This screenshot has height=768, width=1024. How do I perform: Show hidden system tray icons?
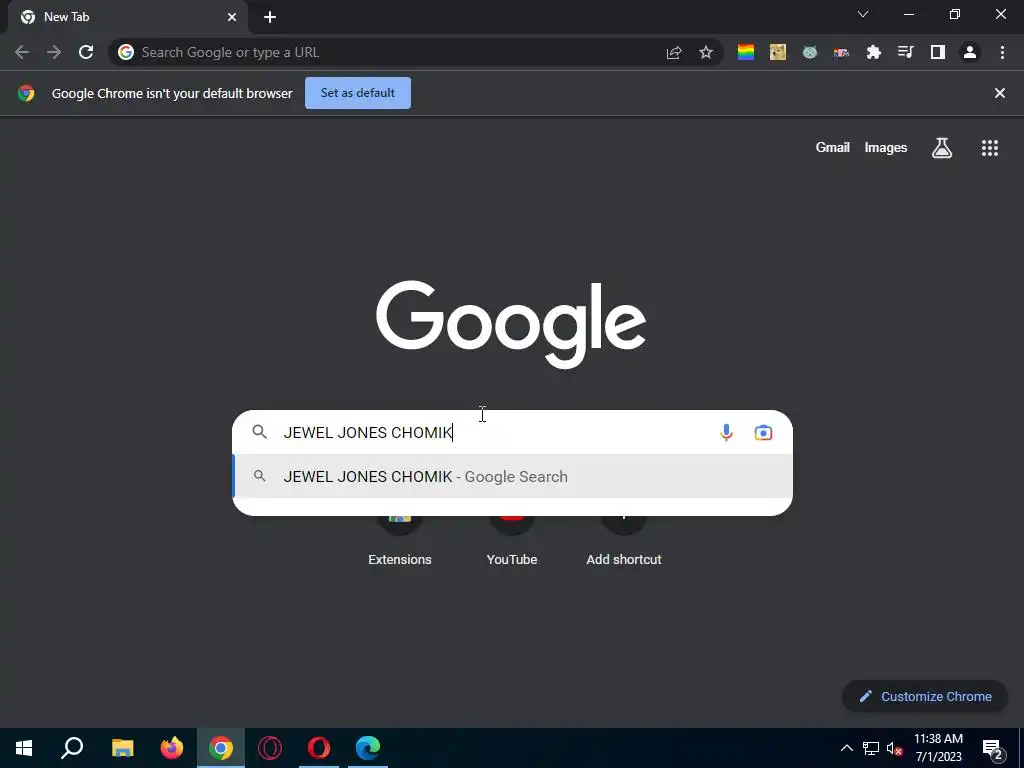[x=846, y=748]
